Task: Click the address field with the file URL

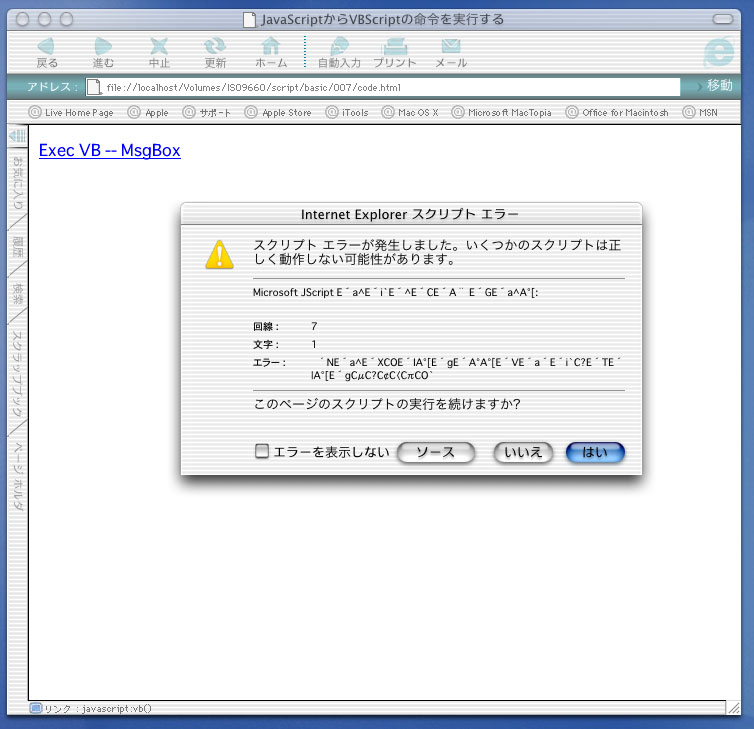Action: coord(383,87)
